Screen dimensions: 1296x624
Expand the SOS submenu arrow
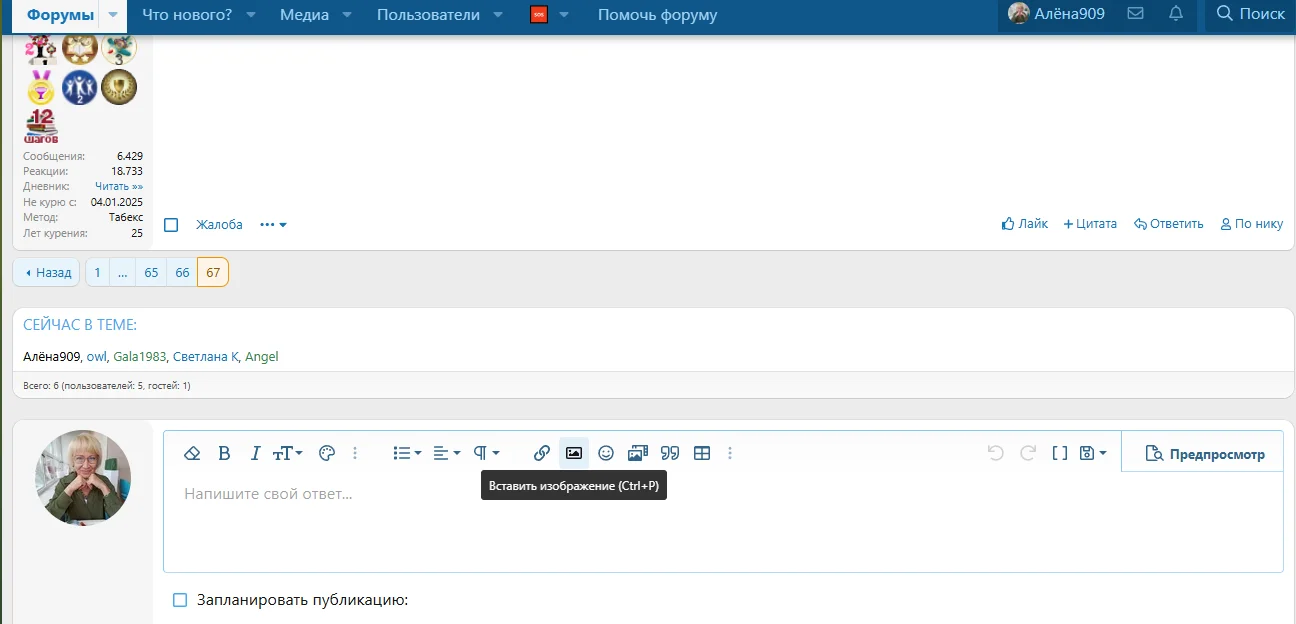564,15
